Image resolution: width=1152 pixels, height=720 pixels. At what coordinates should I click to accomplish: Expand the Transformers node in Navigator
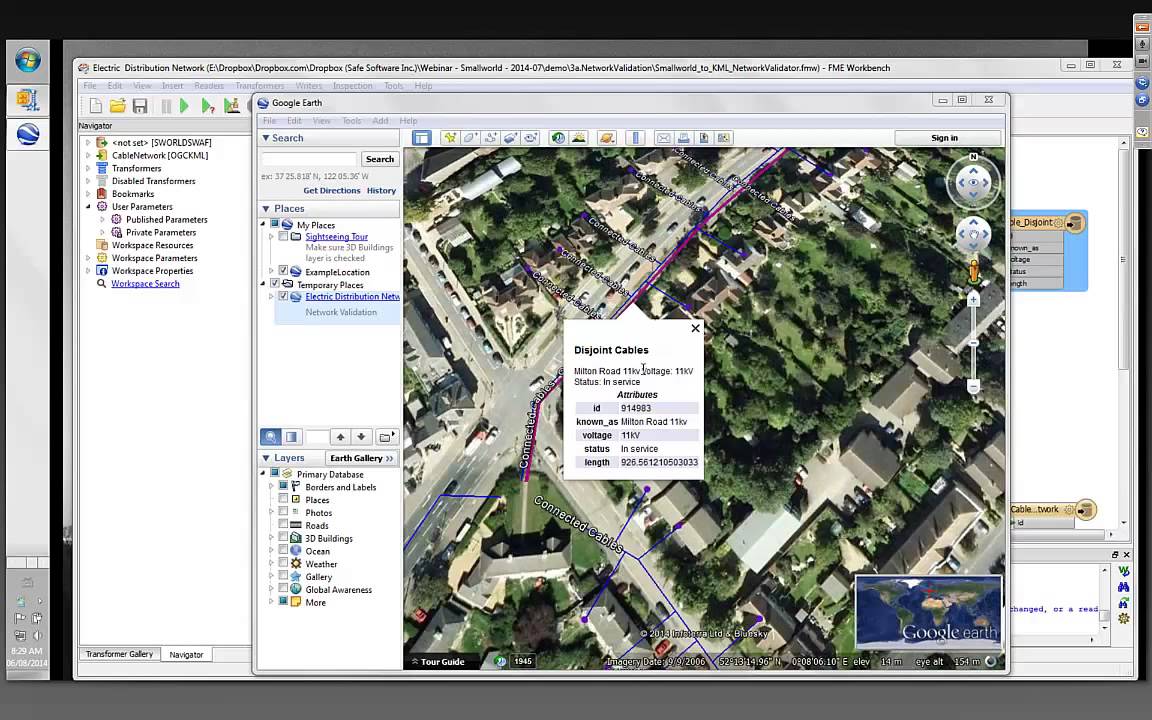tap(88, 168)
